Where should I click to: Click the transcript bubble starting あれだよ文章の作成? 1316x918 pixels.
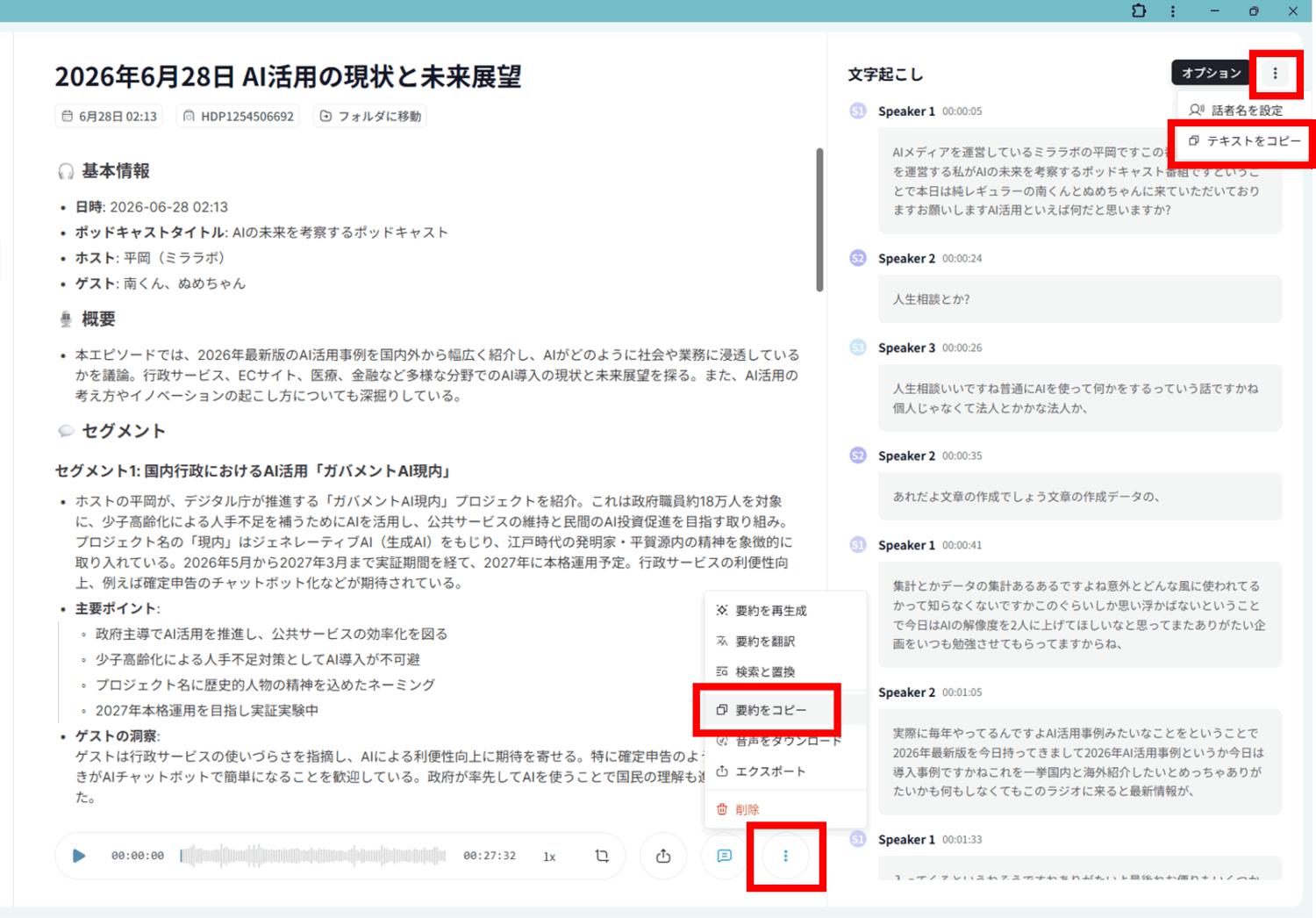[x=1080, y=497]
